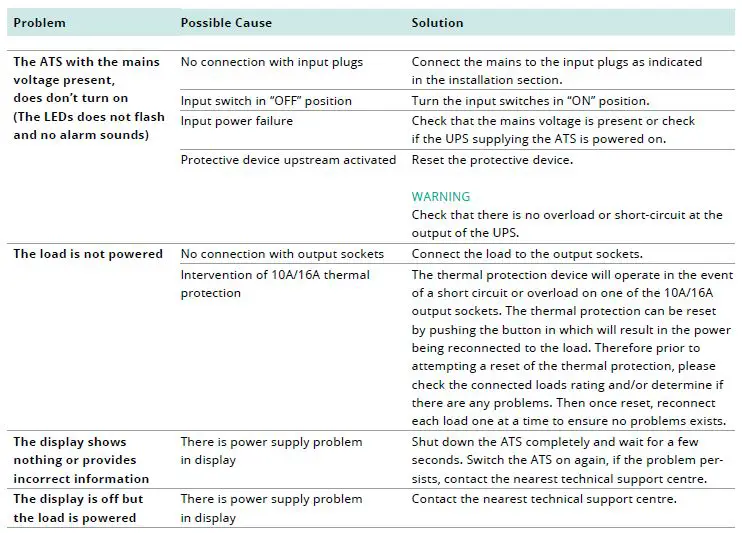Click the "Possible Cause" column header
Image resolution: width=742 pixels, height=533 pixels.
tap(226, 23)
